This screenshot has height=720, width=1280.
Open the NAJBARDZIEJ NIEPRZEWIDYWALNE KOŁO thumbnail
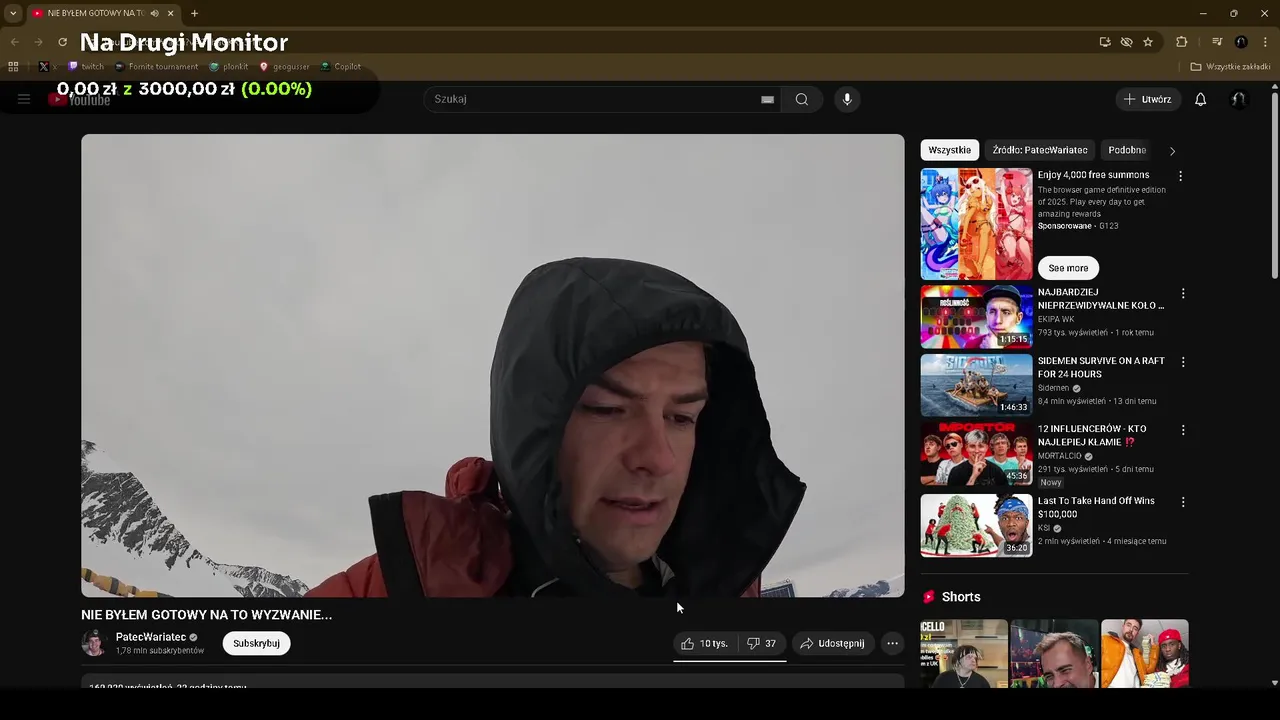[x=976, y=317]
